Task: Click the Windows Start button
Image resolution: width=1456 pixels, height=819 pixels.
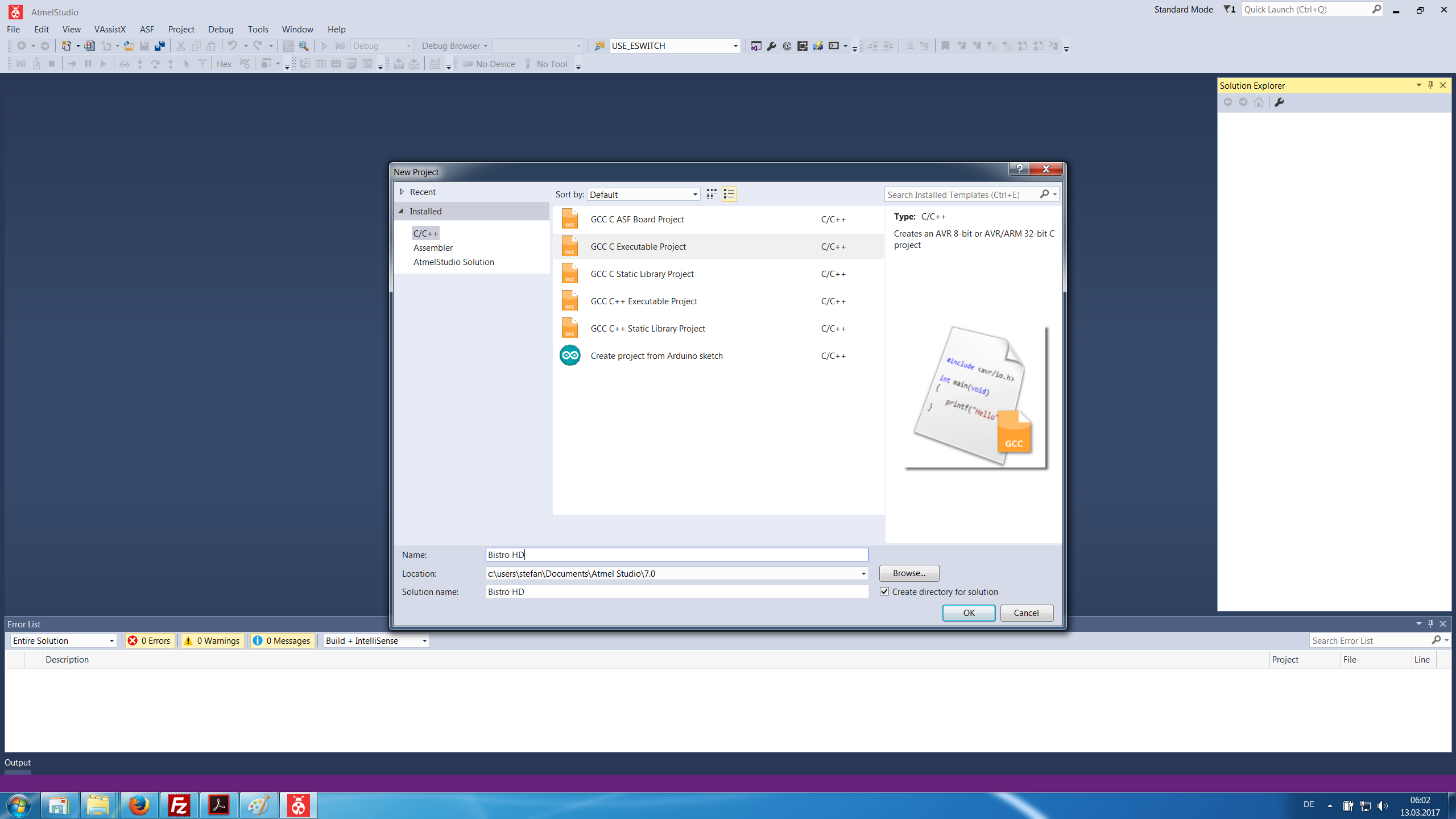Action: coord(18,805)
